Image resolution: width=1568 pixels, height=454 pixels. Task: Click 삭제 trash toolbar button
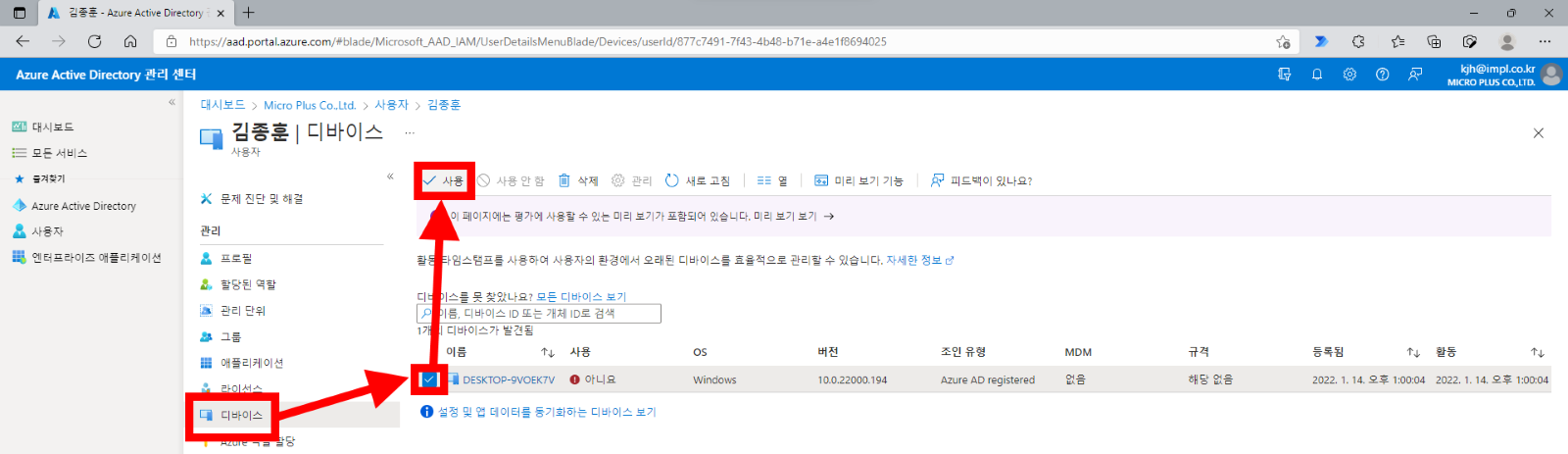(578, 180)
